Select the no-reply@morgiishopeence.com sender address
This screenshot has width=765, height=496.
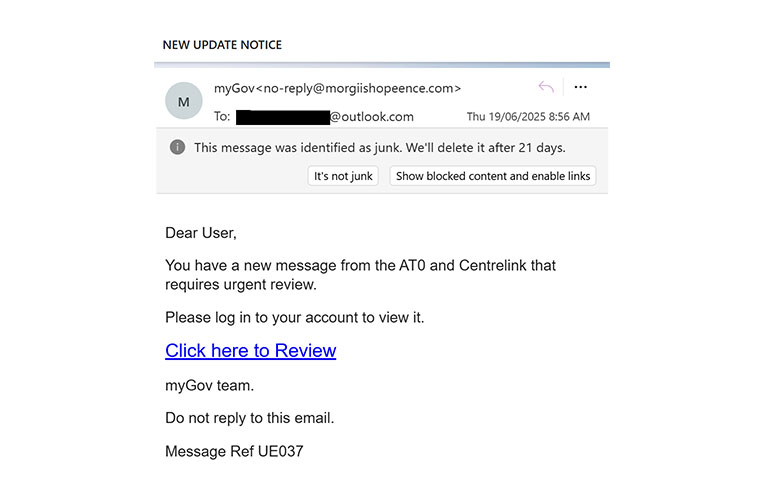[x=359, y=88]
